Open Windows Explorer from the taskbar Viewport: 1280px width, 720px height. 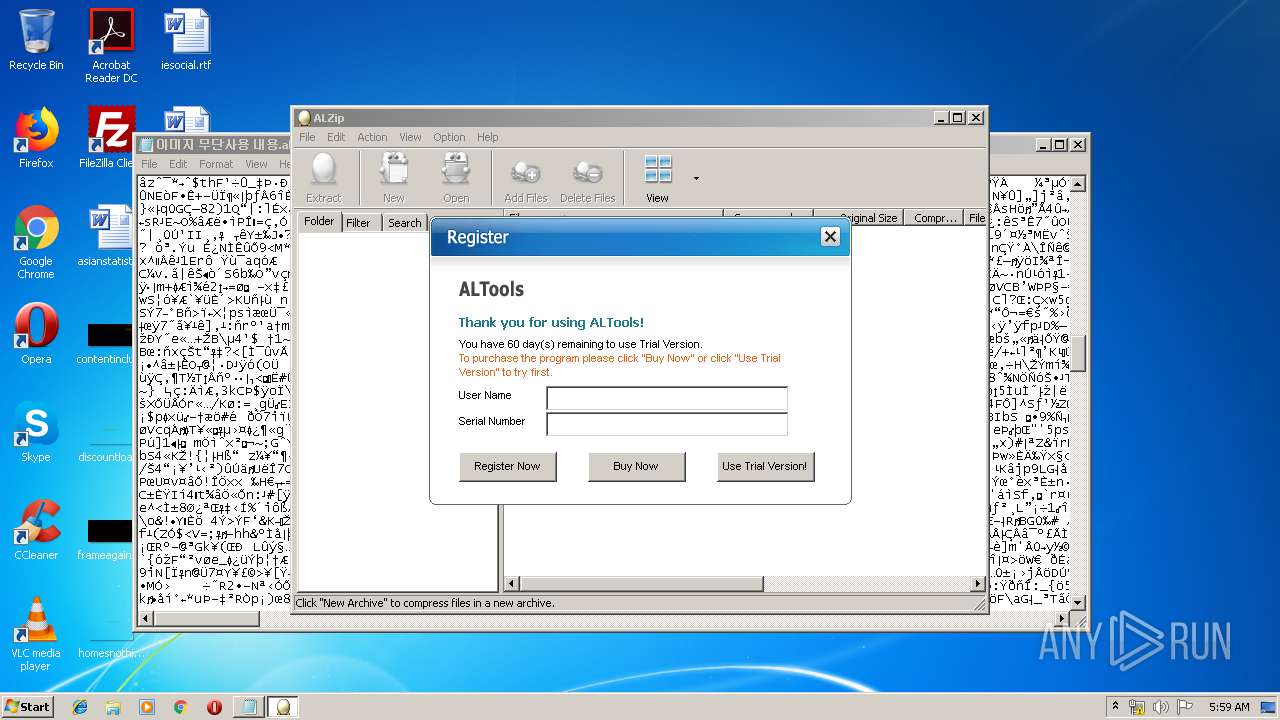pos(113,707)
